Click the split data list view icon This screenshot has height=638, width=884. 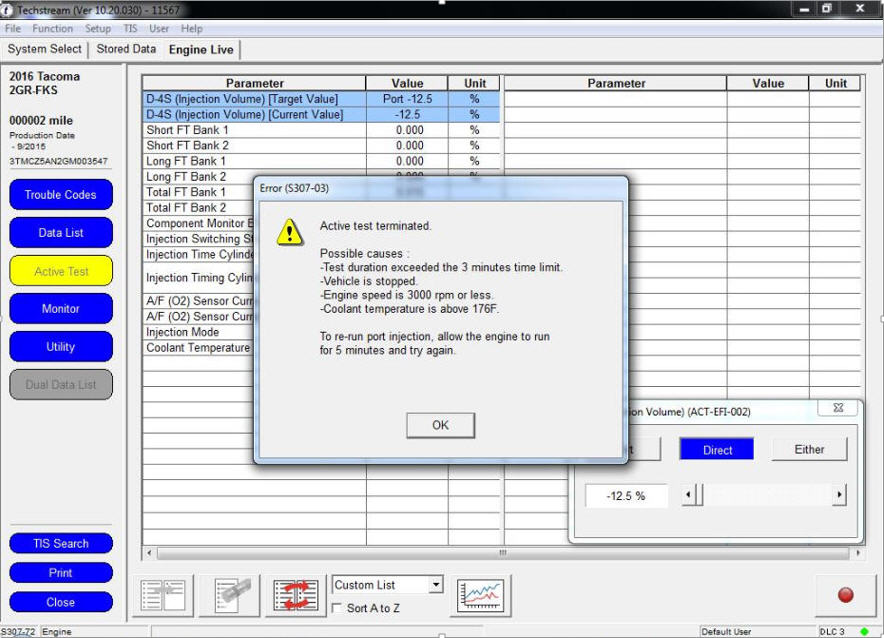[x=163, y=595]
